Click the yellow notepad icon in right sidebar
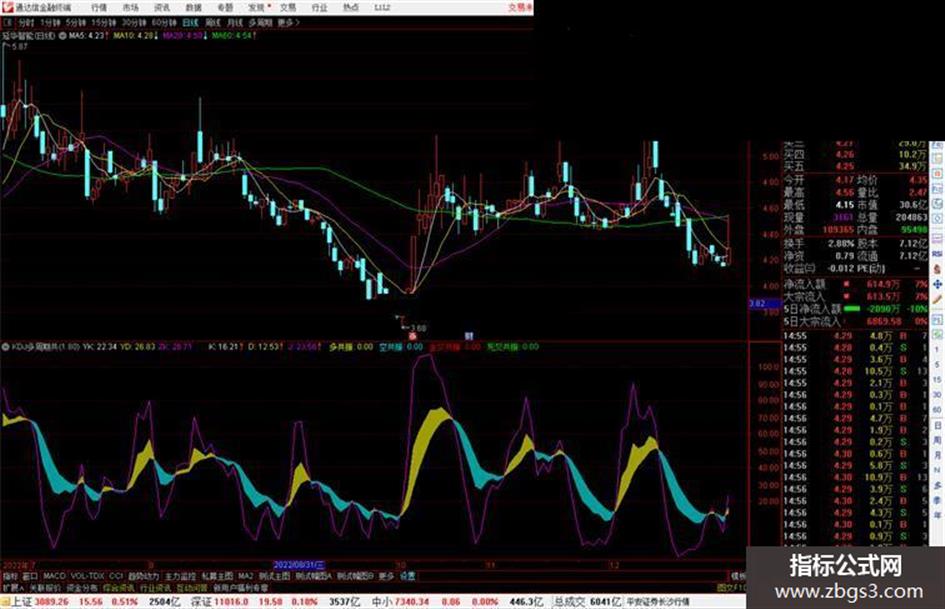The image size is (945, 609). click(937, 159)
